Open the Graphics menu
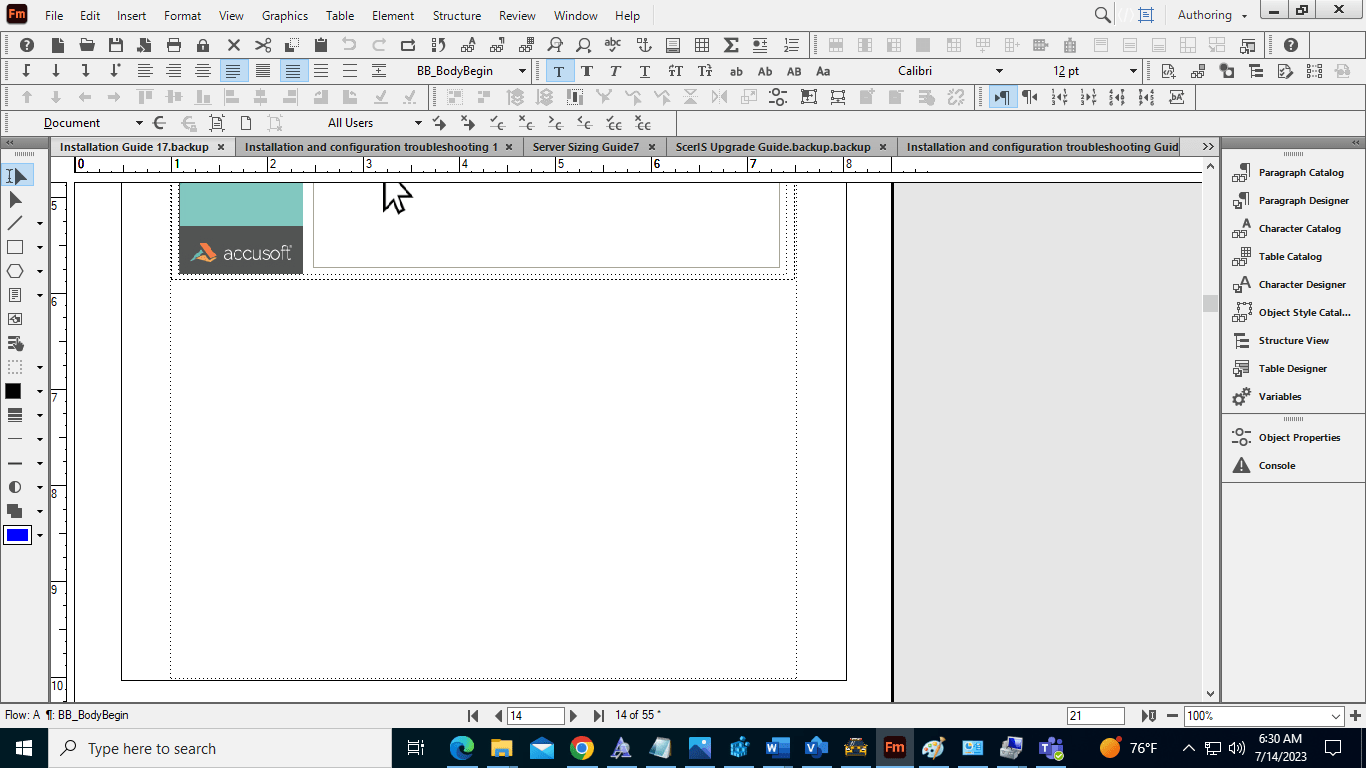Viewport: 1366px width, 768px height. point(284,15)
